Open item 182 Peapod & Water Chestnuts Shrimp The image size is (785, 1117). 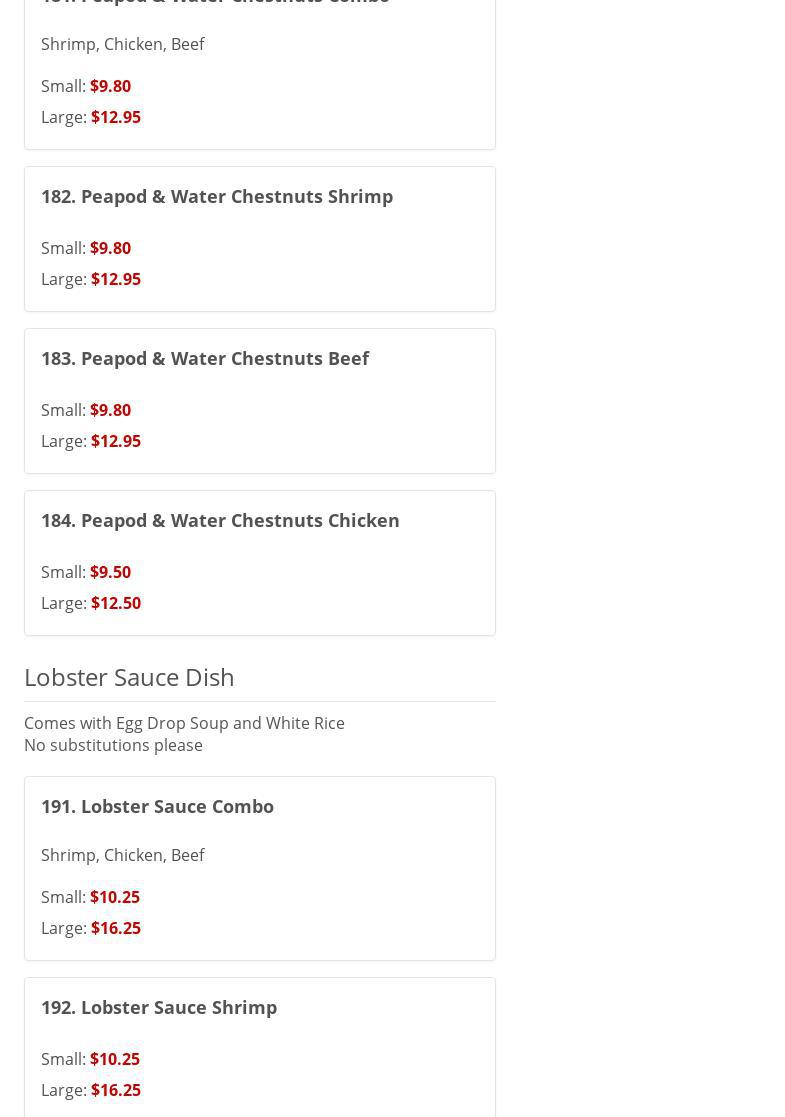(217, 196)
